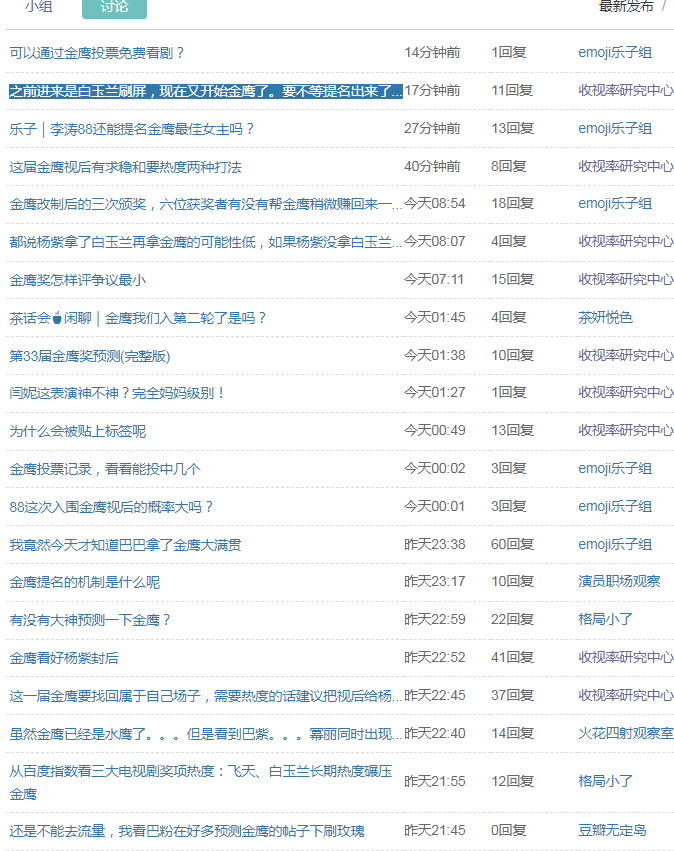Open group 格局小了 in the 昨天21:55 row
This screenshot has height=851, width=674.
605,782
